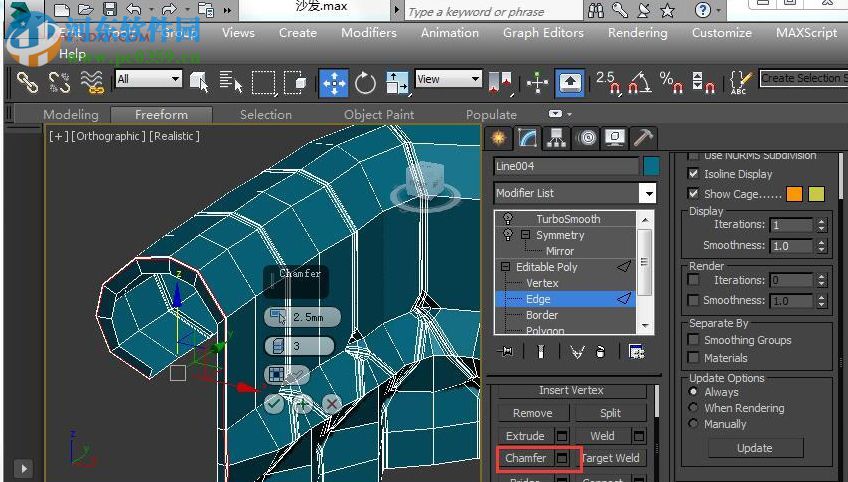Viewport: 848px width, 482px height.
Task: Switch to the Display command panel tab
Action: click(615, 138)
